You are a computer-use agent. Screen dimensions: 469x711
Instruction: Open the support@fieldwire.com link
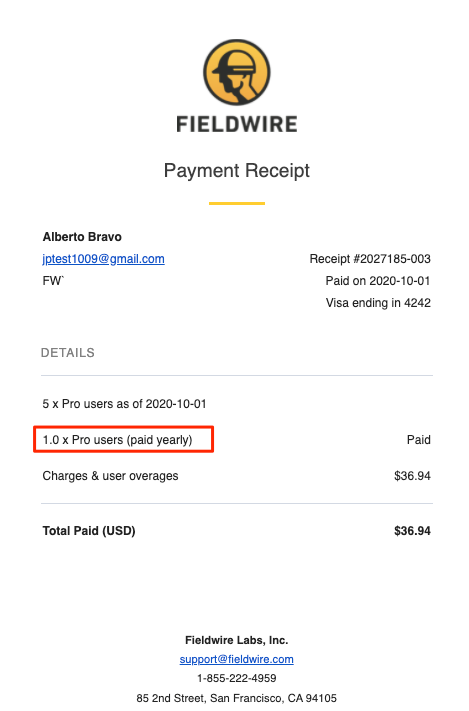pyautogui.click(x=236, y=659)
